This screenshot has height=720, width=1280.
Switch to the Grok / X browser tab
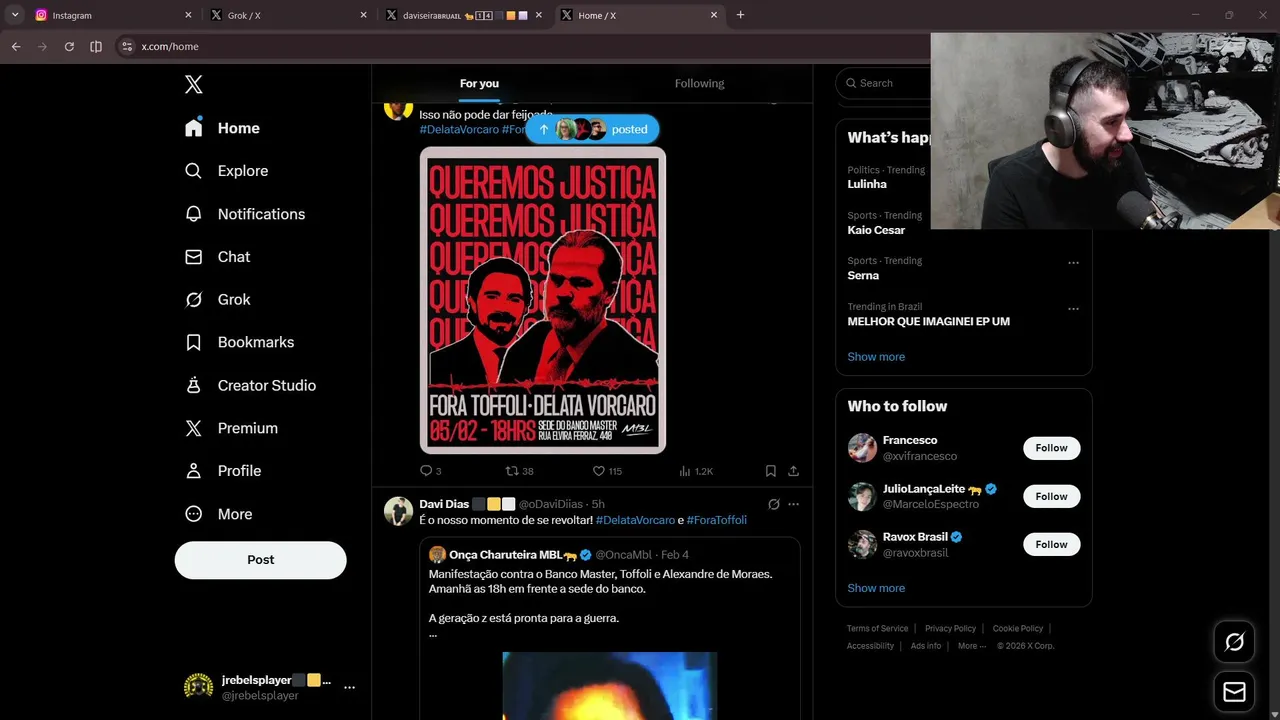tap(288, 15)
